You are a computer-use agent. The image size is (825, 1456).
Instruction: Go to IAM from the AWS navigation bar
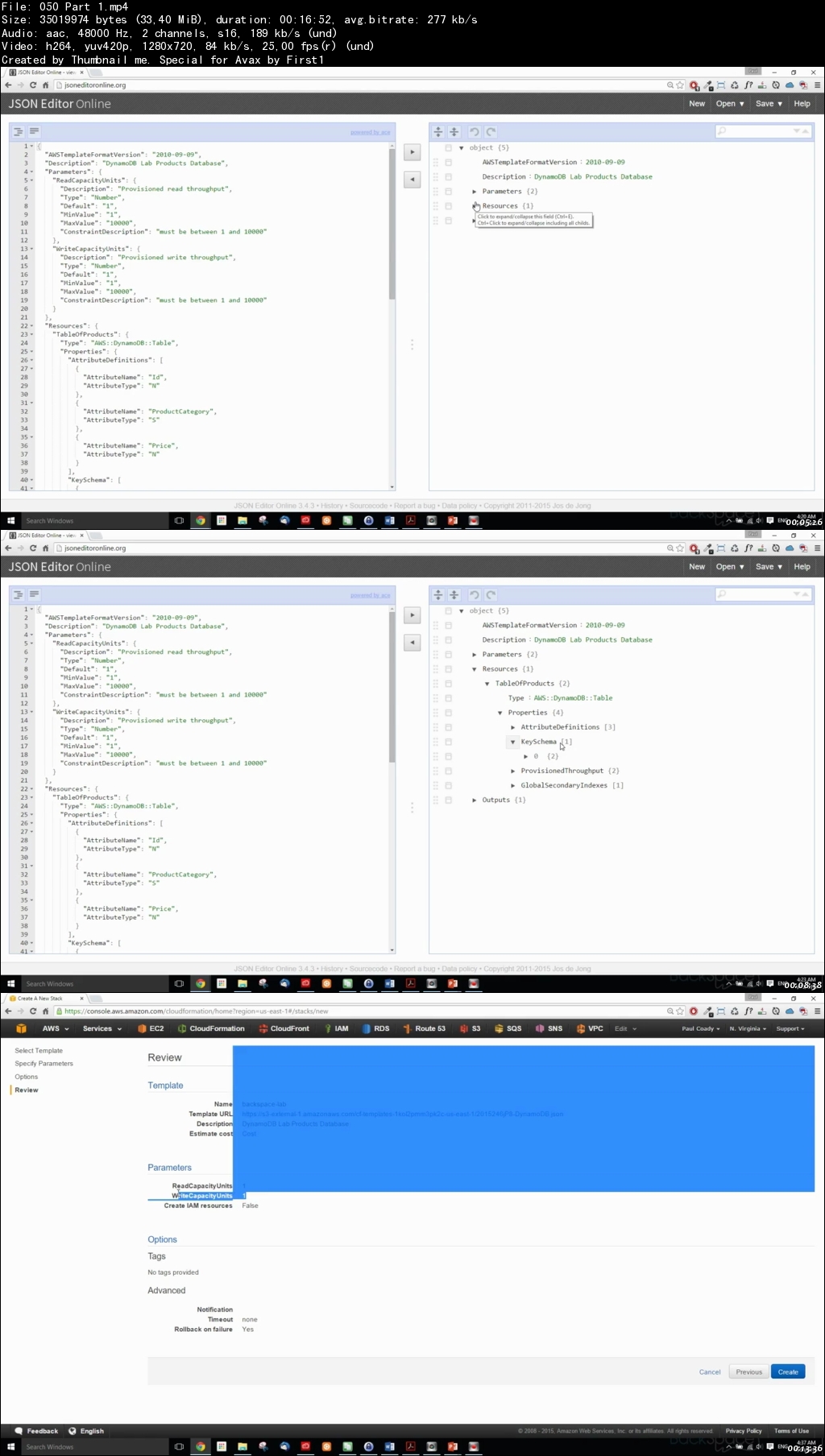(x=337, y=1028)
